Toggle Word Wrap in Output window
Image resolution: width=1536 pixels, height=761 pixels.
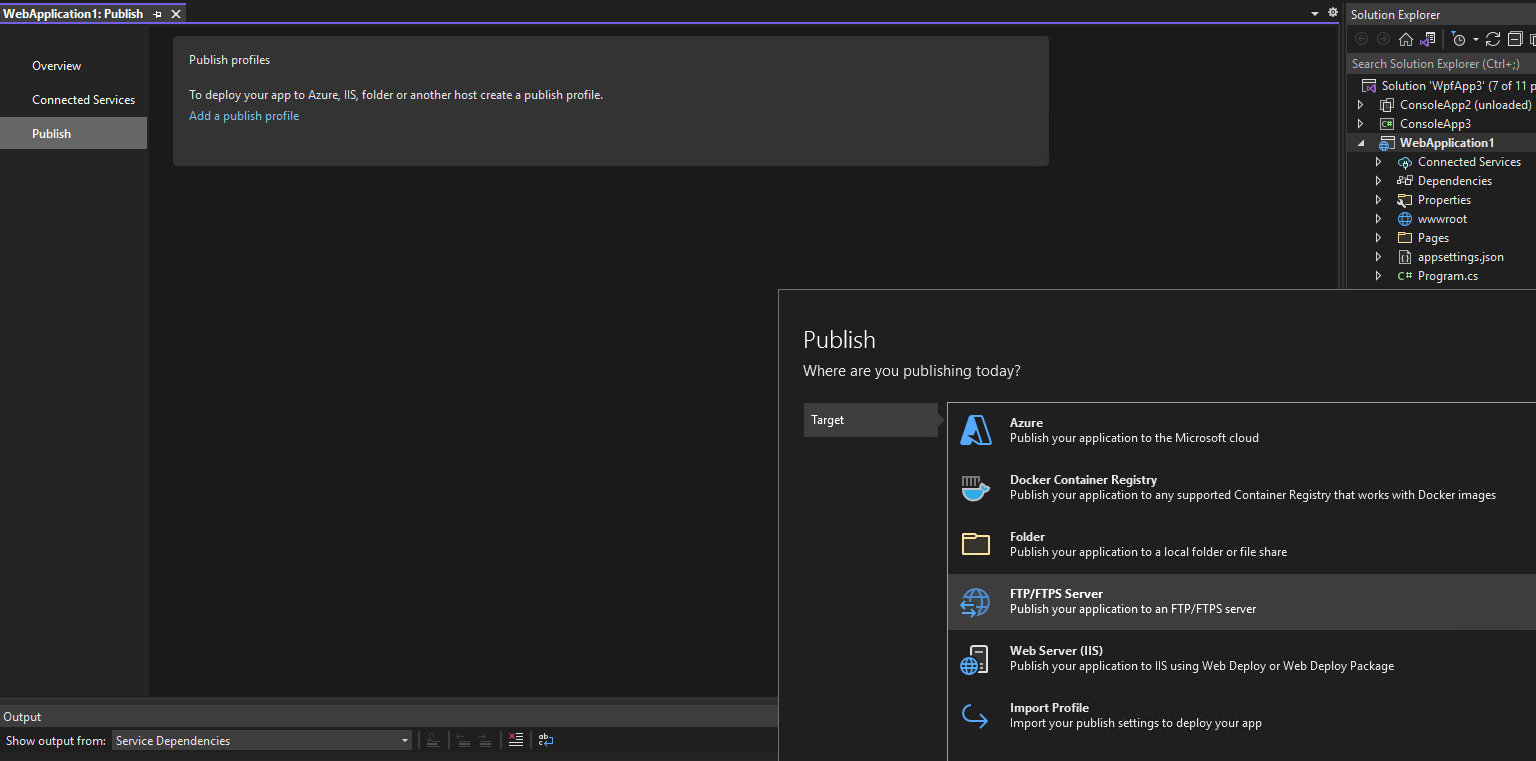546,740
